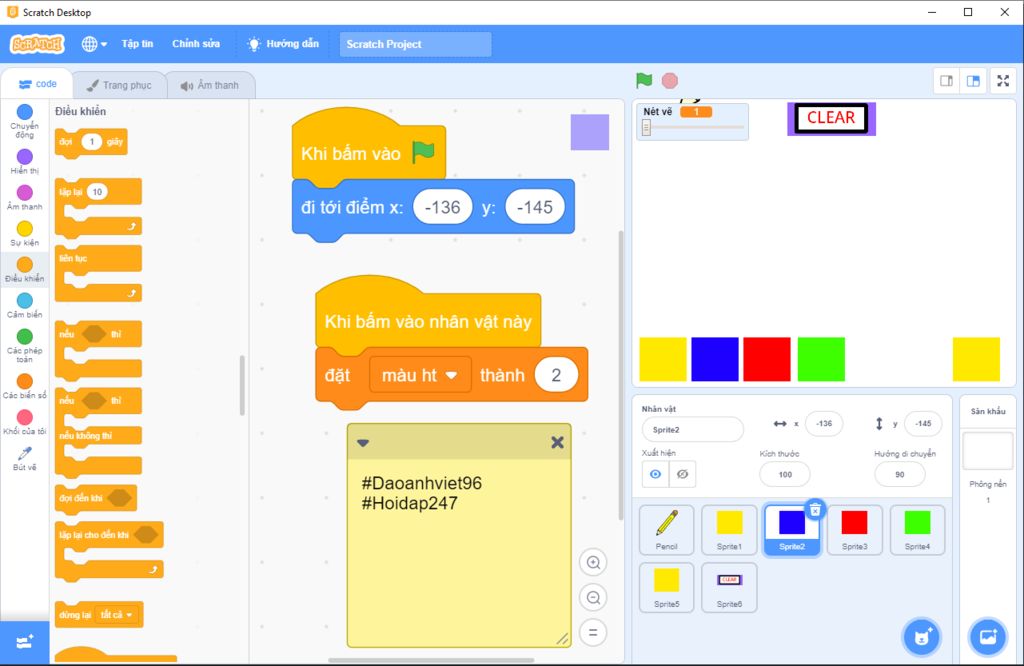This screenshot has width=1024, height=666.
Task: Close the yellow comment note
Action: click(x=557, y=443)
